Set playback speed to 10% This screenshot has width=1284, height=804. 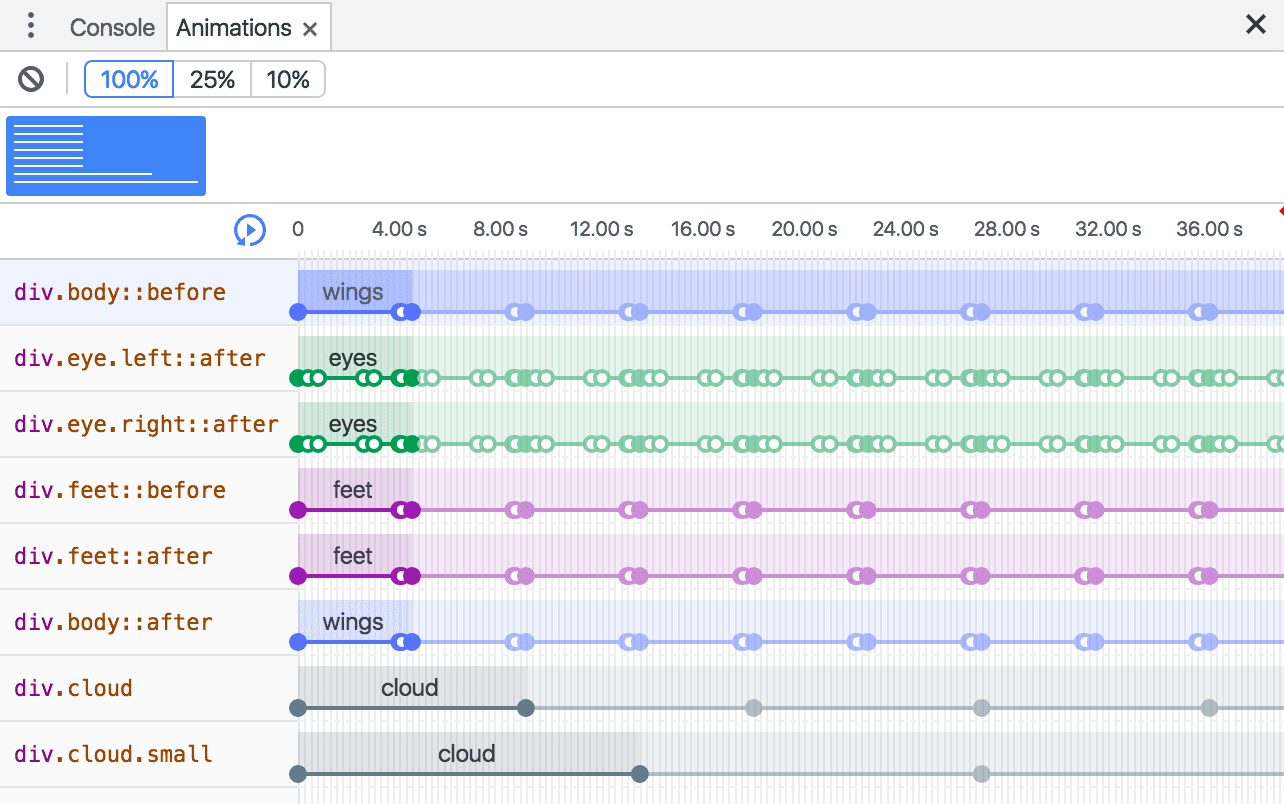click(x=287, y=79)
